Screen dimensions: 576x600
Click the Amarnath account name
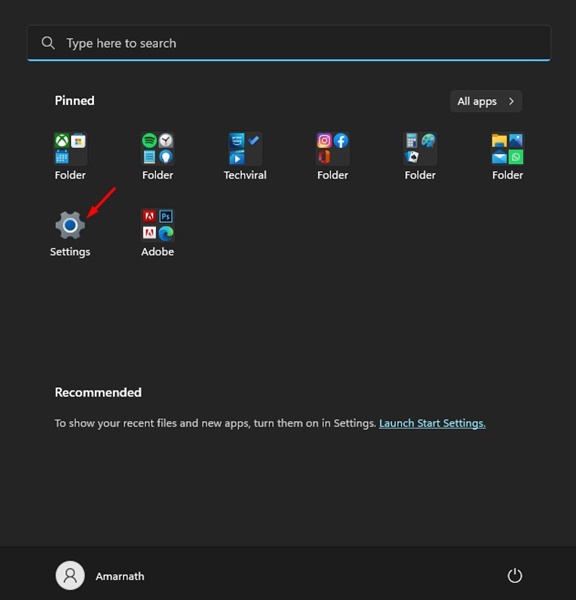click(x=120, y=576)
